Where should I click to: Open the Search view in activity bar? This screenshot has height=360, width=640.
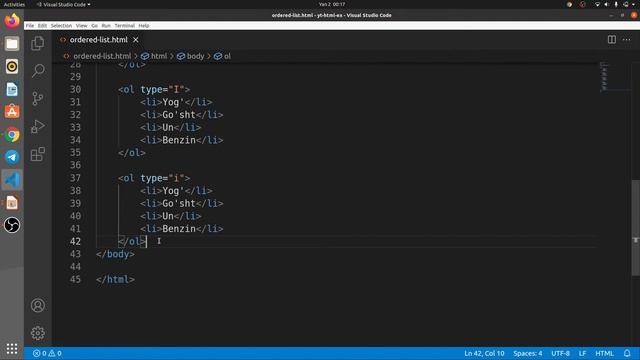tap(38, 71)
